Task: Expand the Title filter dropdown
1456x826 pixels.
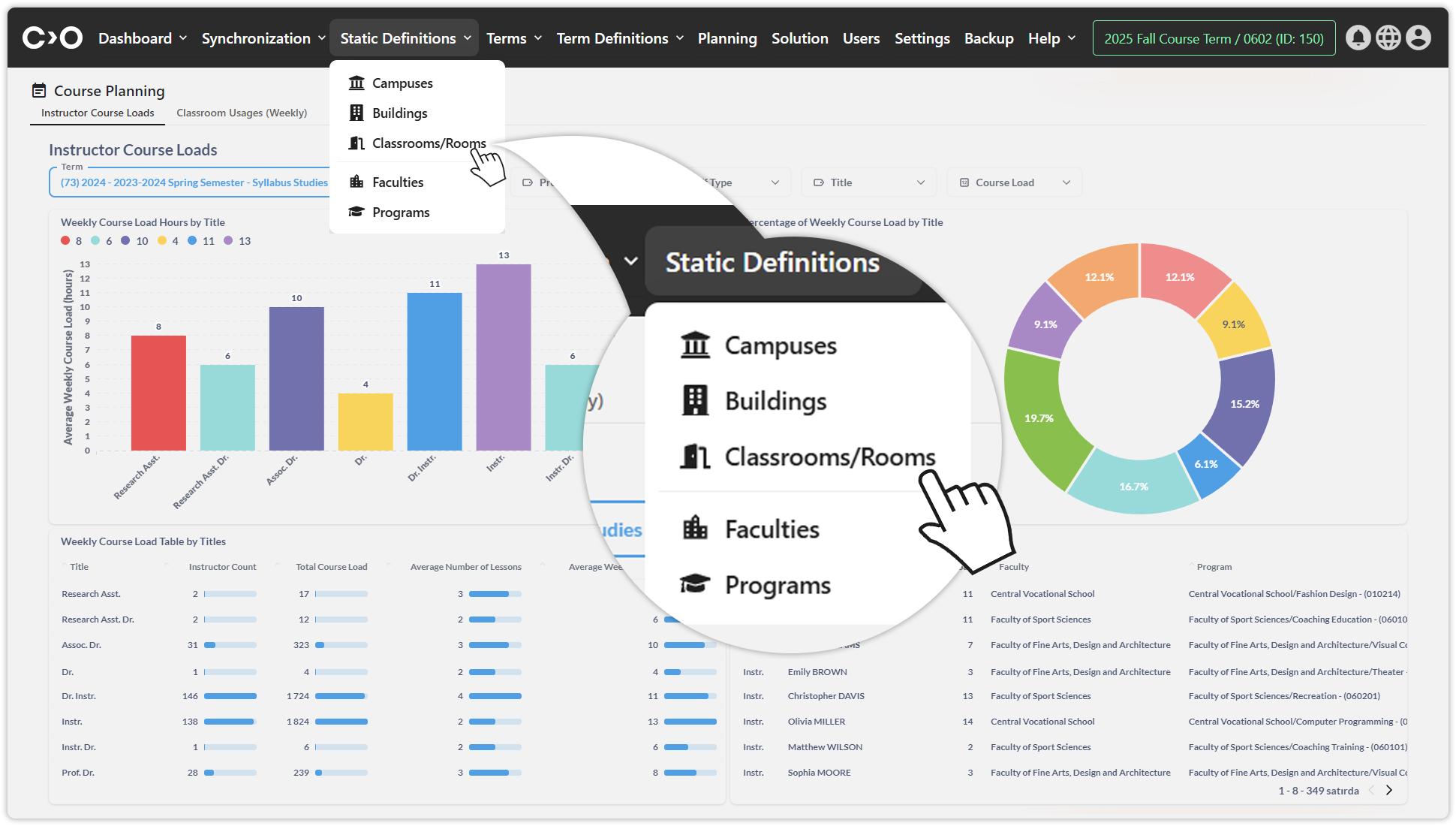Action: 869,182
